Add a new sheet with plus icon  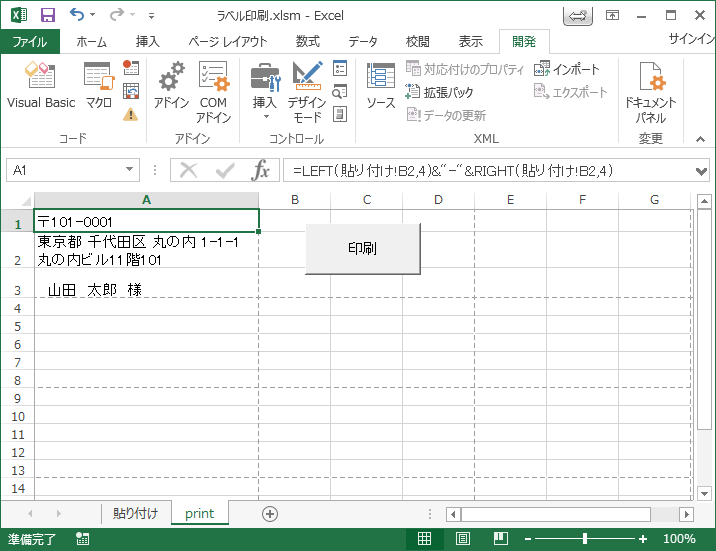[x=270, y=514]
